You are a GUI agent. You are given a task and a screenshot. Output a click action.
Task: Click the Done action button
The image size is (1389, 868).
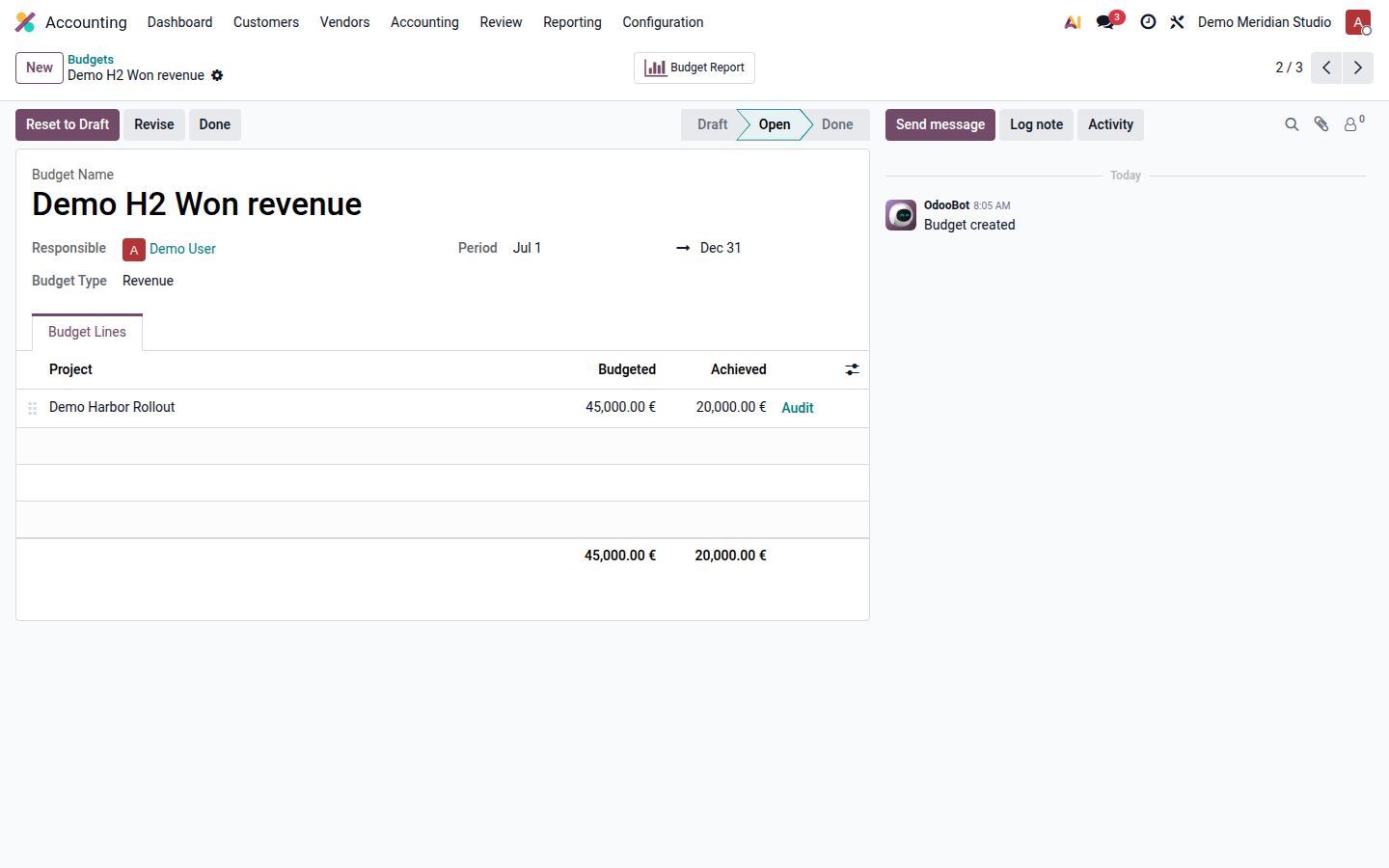[215, 124]
